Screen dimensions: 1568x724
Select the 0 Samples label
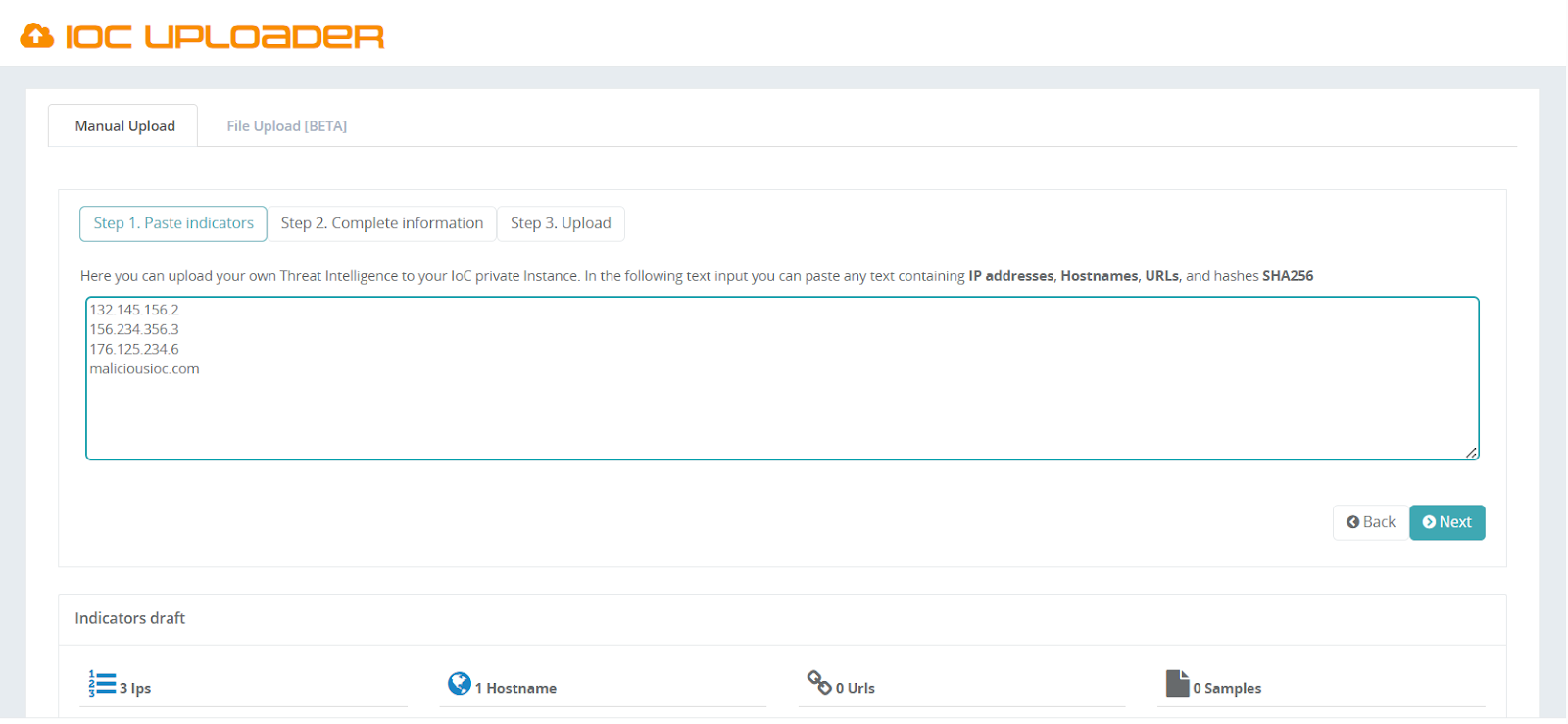1227,689
